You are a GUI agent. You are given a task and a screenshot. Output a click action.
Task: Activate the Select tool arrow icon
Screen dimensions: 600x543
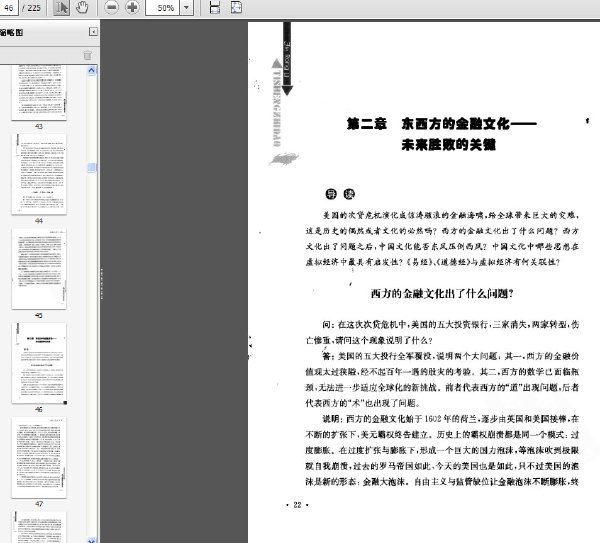click(x=61, y=8)
